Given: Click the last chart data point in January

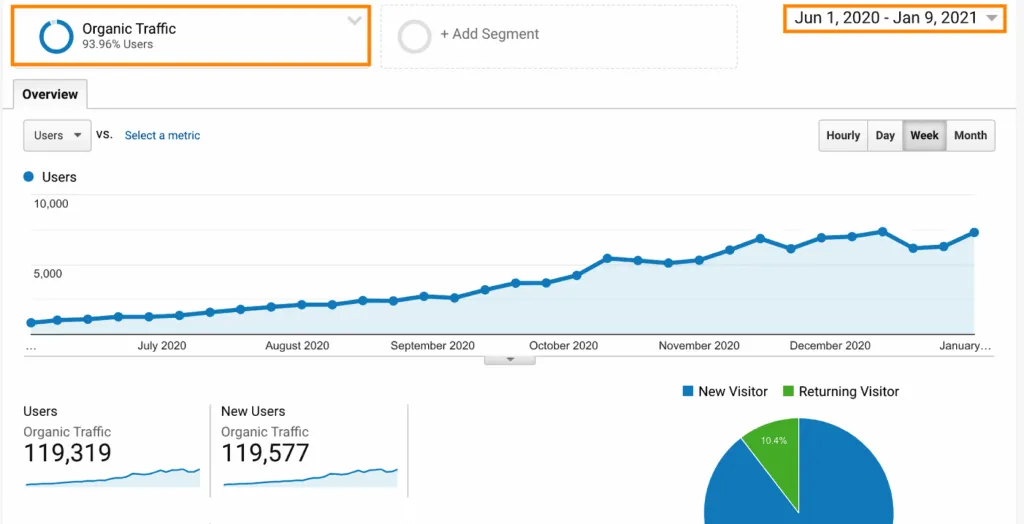Looking at the screenshot, I should tap(974, 233).
